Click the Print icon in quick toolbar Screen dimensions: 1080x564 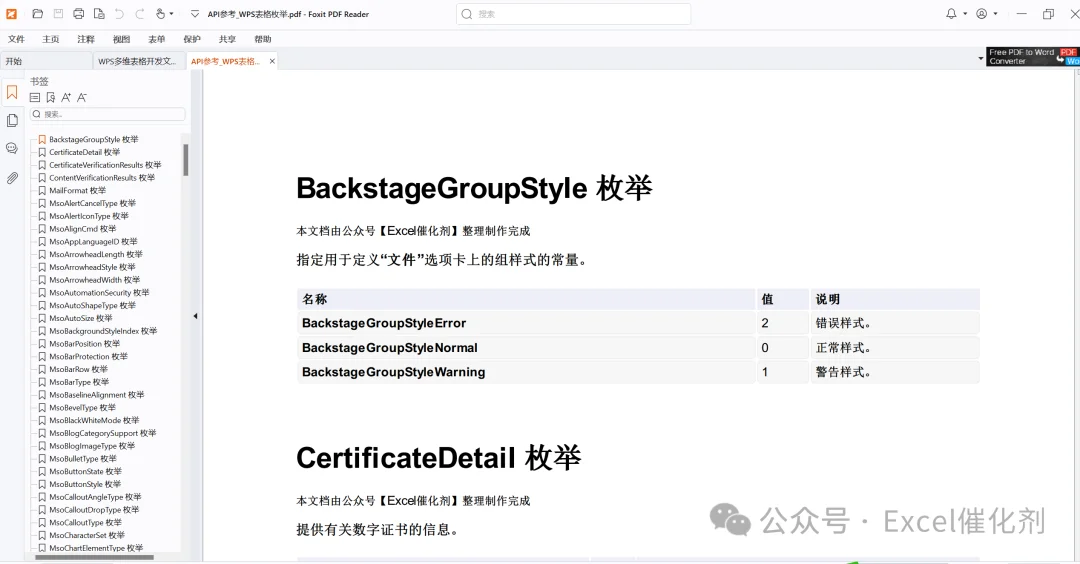pos(79,14)
